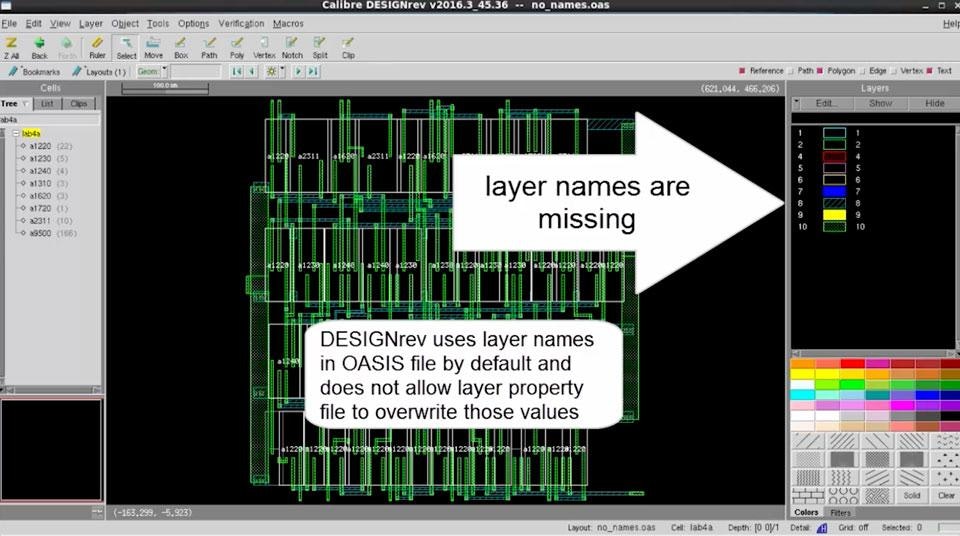Open the Verification menu

pyautogui.click(x=241, y=23)
